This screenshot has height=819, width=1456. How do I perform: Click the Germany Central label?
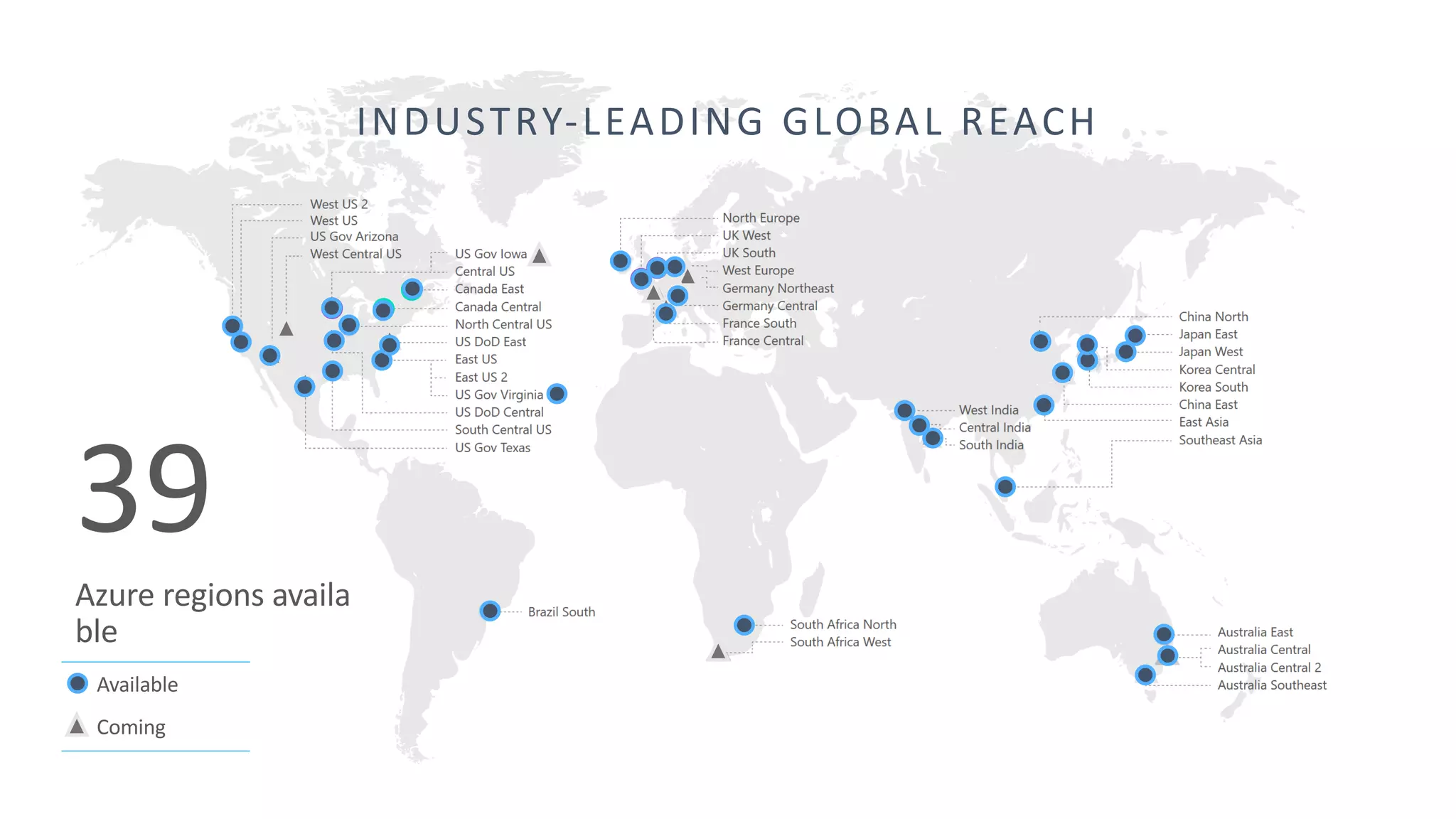click(770, 306)
